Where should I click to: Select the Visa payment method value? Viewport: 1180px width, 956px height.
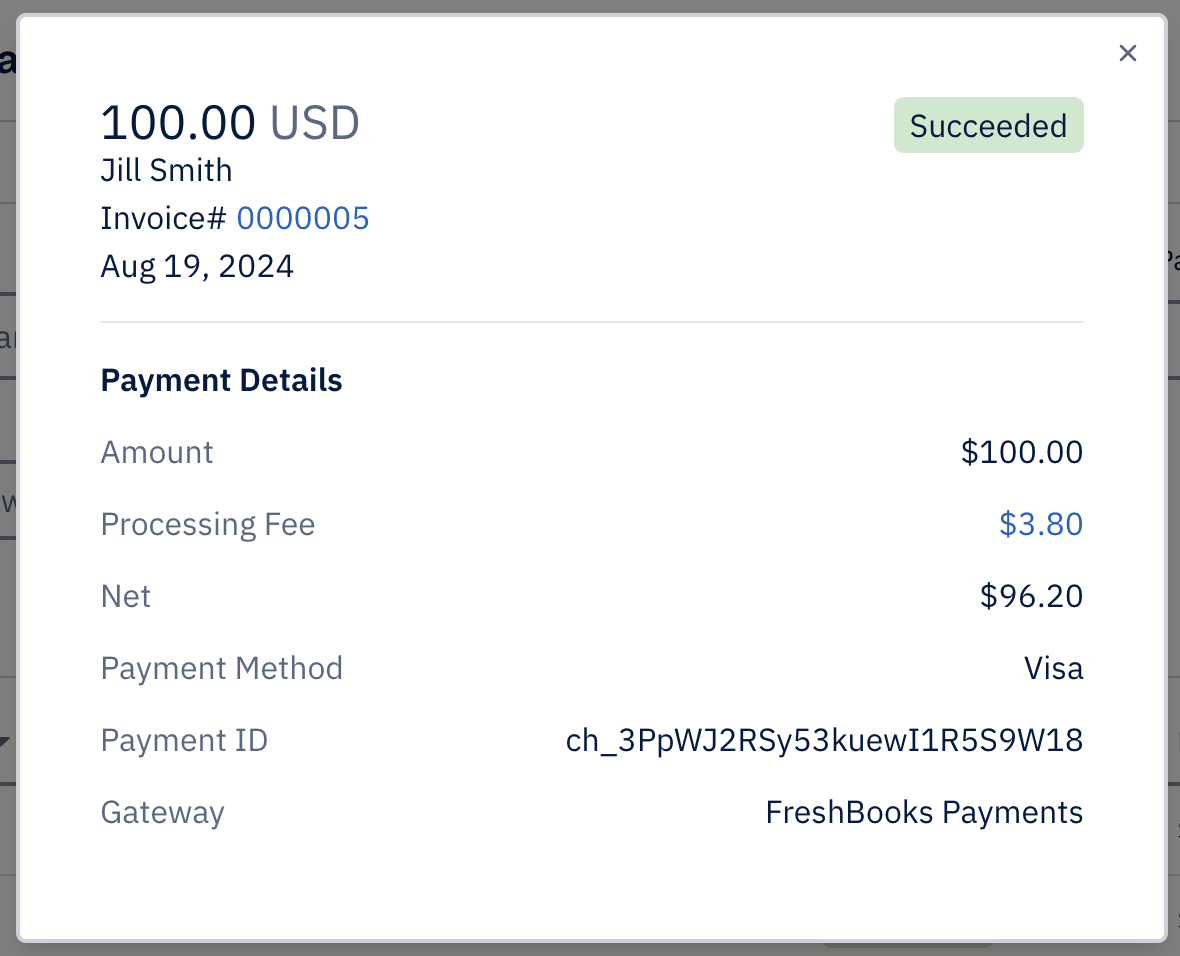click(1053, 668)
